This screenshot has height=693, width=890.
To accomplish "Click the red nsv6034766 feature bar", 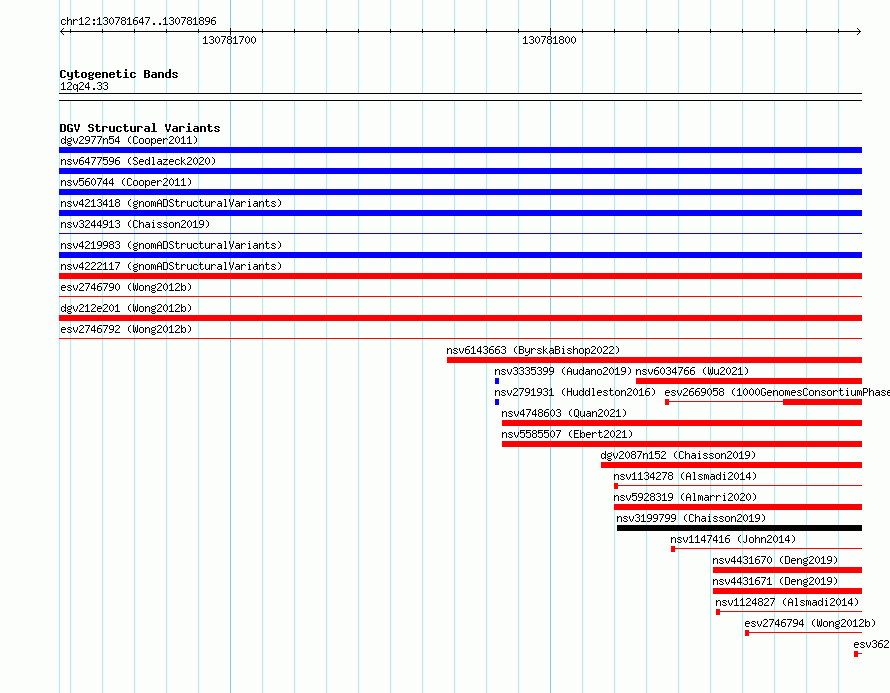I will pyautogui.click(x=749, y=381).
